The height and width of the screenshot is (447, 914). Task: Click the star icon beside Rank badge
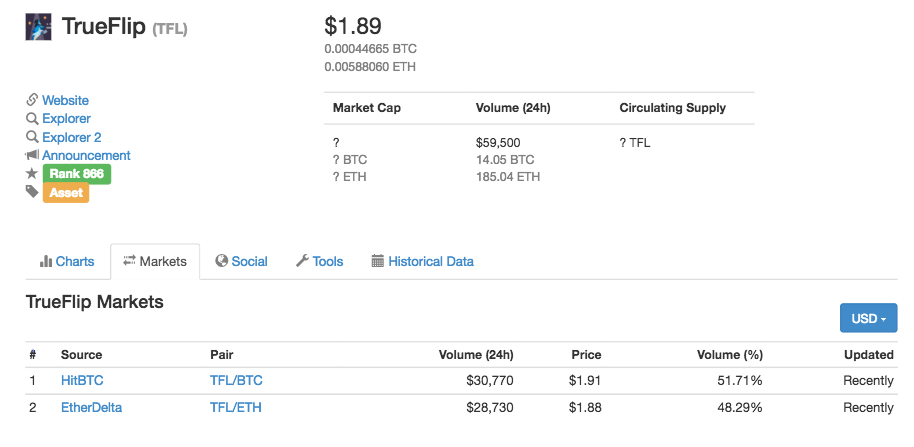pos(32,174)
